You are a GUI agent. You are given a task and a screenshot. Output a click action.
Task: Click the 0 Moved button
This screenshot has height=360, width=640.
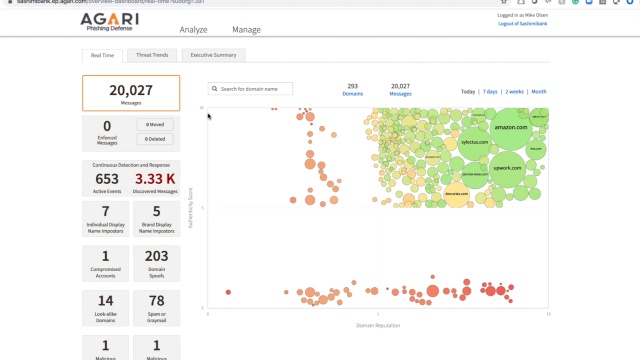click(x=155, y=124)
